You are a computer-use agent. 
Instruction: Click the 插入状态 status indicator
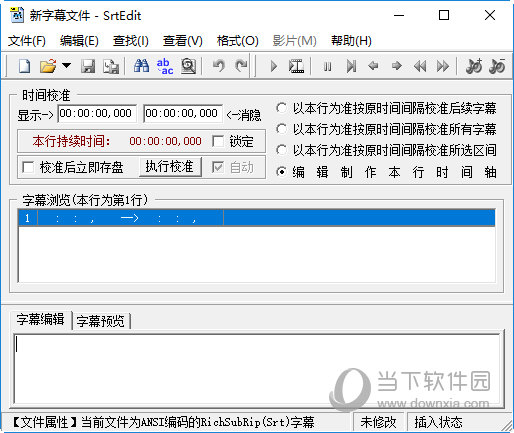(x=438, y=422)
